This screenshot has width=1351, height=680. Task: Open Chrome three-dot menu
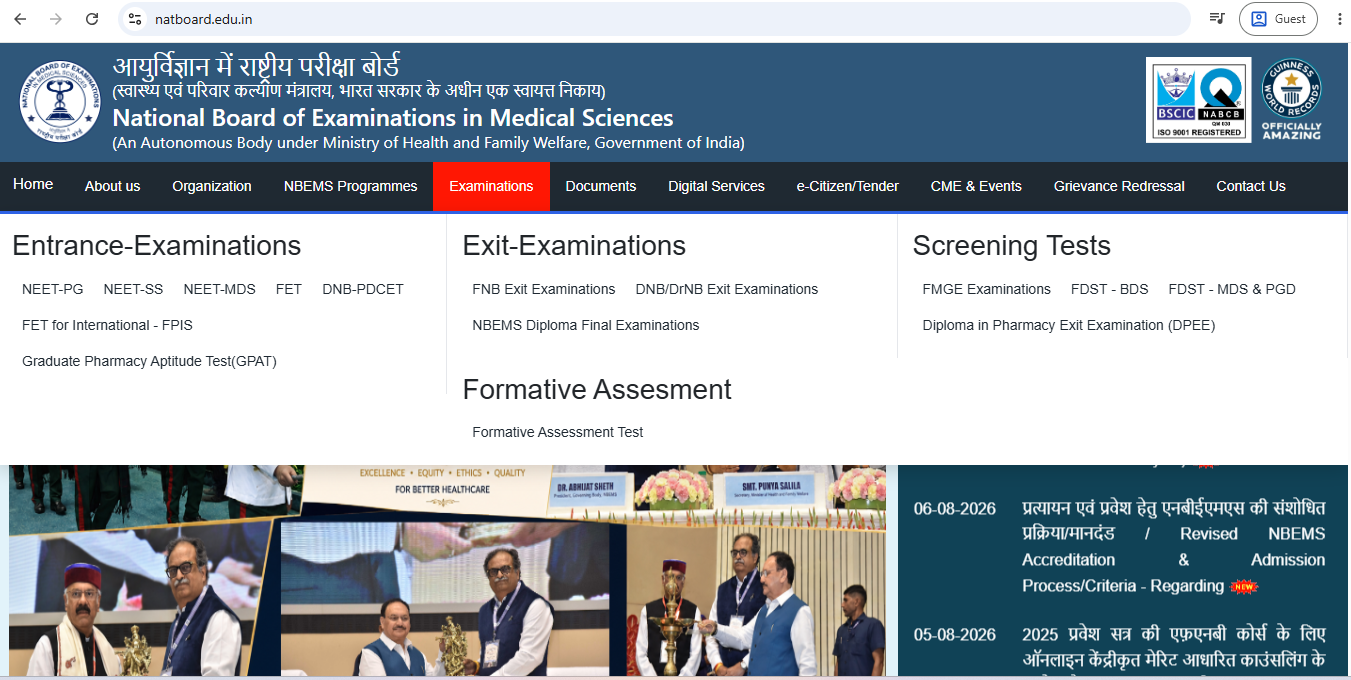[x=1339, y=19]
